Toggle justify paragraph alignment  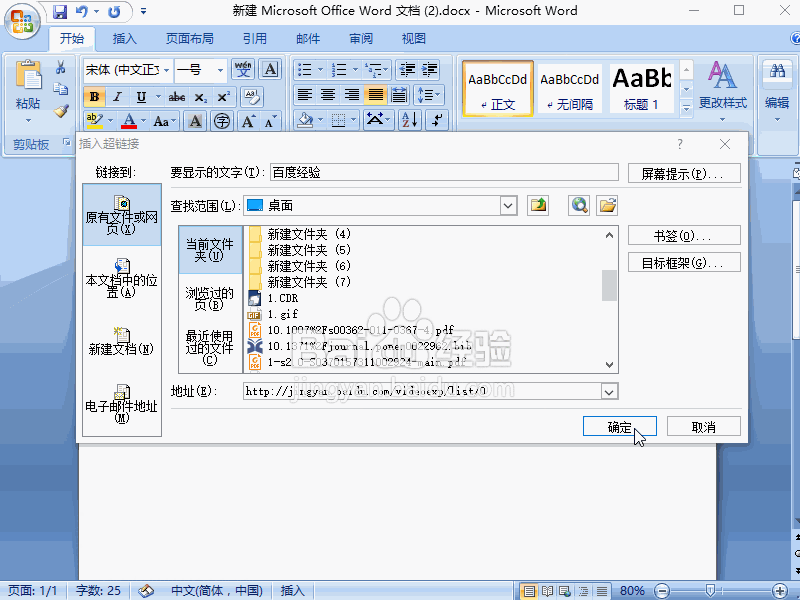tap(376, 95)
